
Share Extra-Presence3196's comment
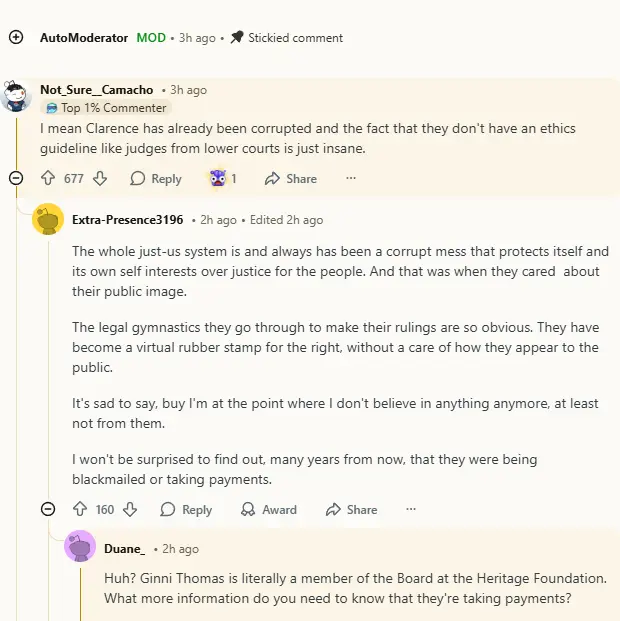point(351,509)
